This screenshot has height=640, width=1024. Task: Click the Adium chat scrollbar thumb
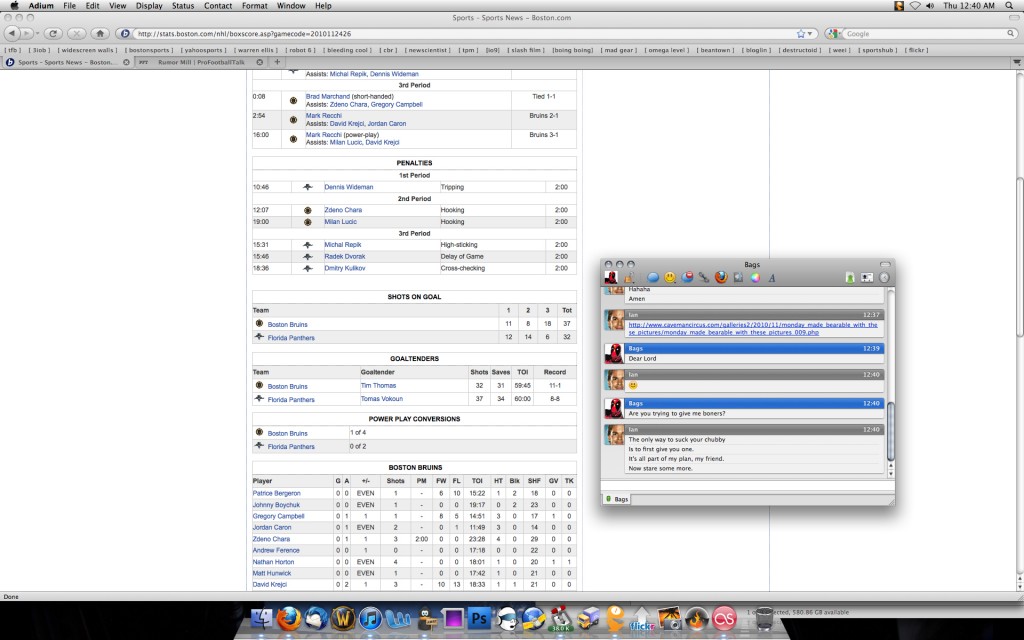[x=890, y=431]
